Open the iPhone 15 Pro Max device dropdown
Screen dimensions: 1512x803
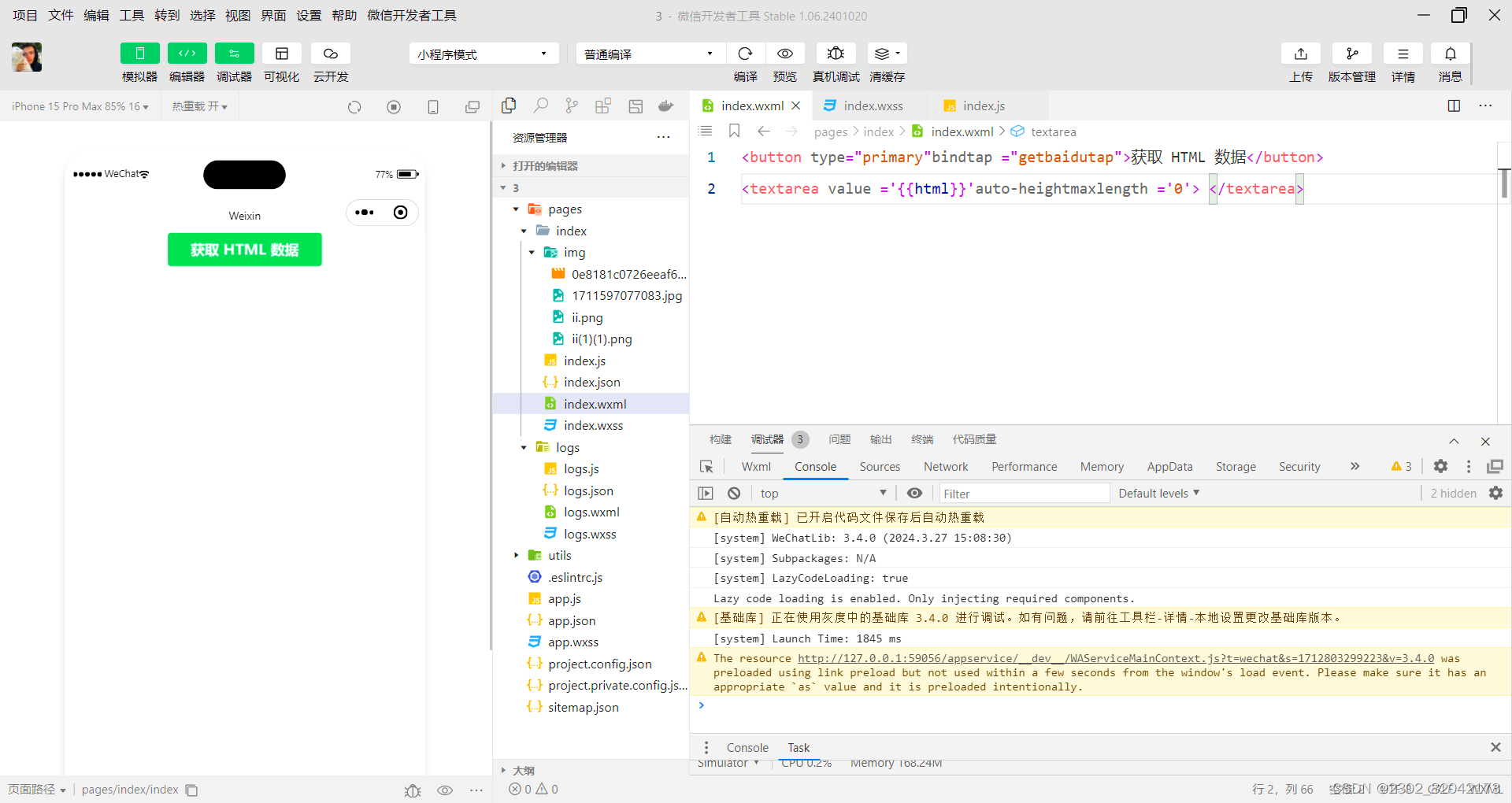[79, 106]
